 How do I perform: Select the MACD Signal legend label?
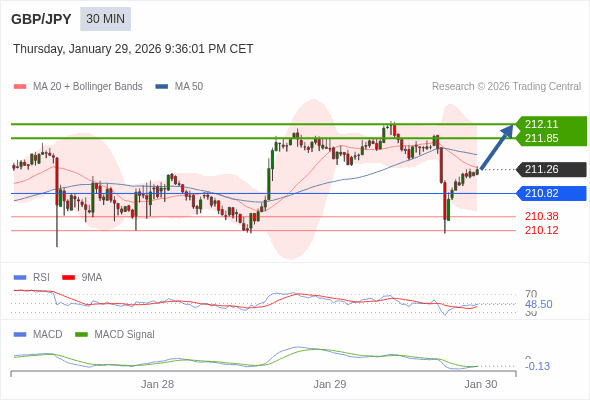[x=125, y=335]
